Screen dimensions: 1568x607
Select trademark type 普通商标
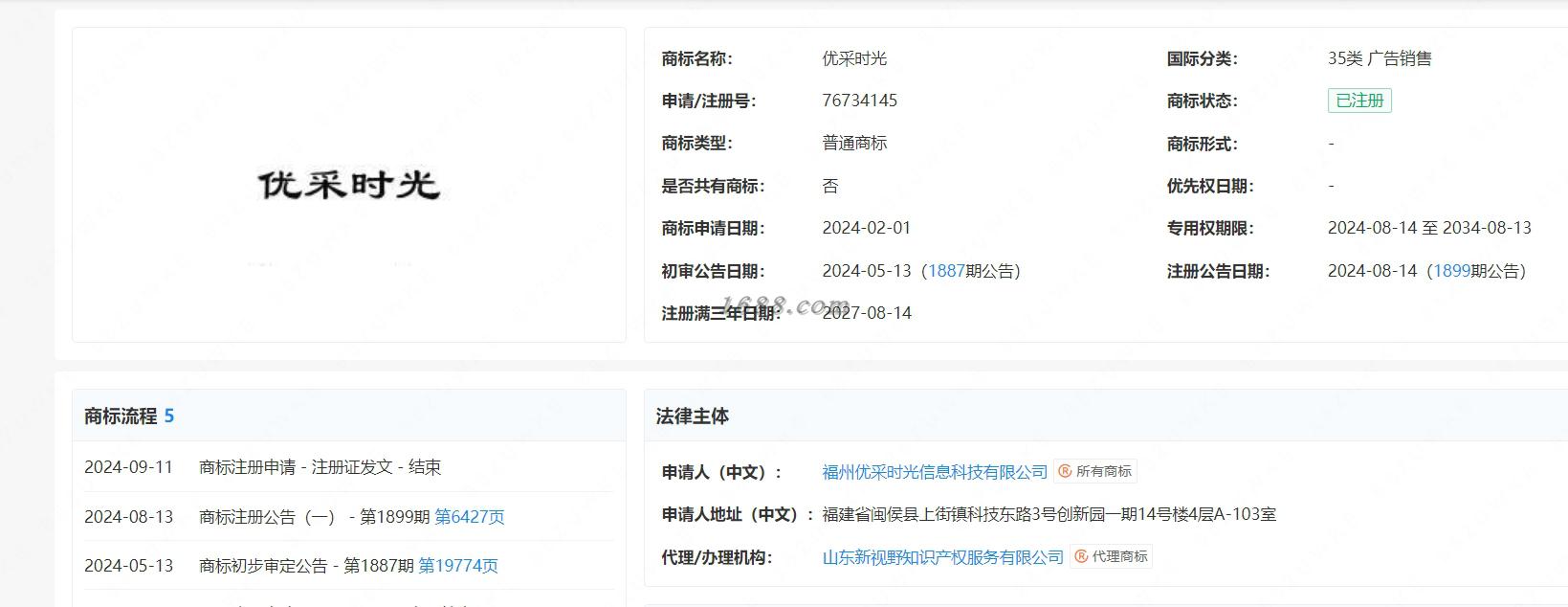click(854, 143)
